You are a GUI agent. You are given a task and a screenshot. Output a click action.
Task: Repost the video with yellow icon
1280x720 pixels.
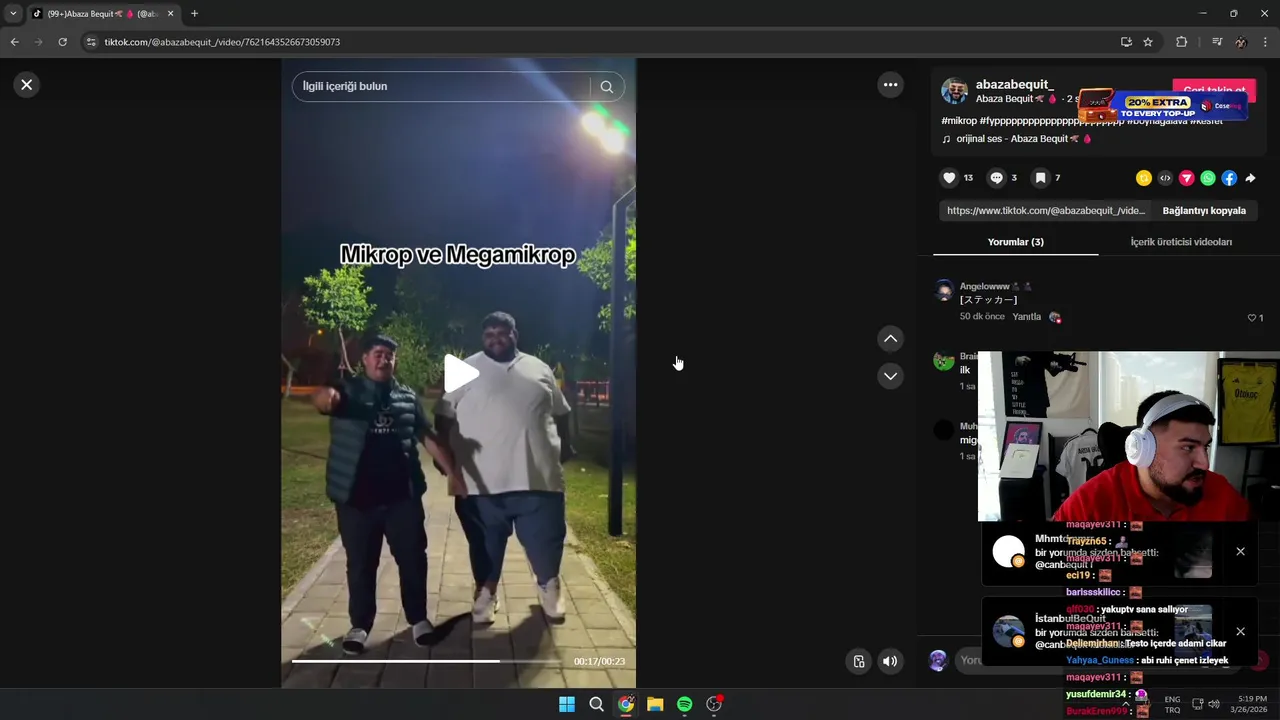1143,178
